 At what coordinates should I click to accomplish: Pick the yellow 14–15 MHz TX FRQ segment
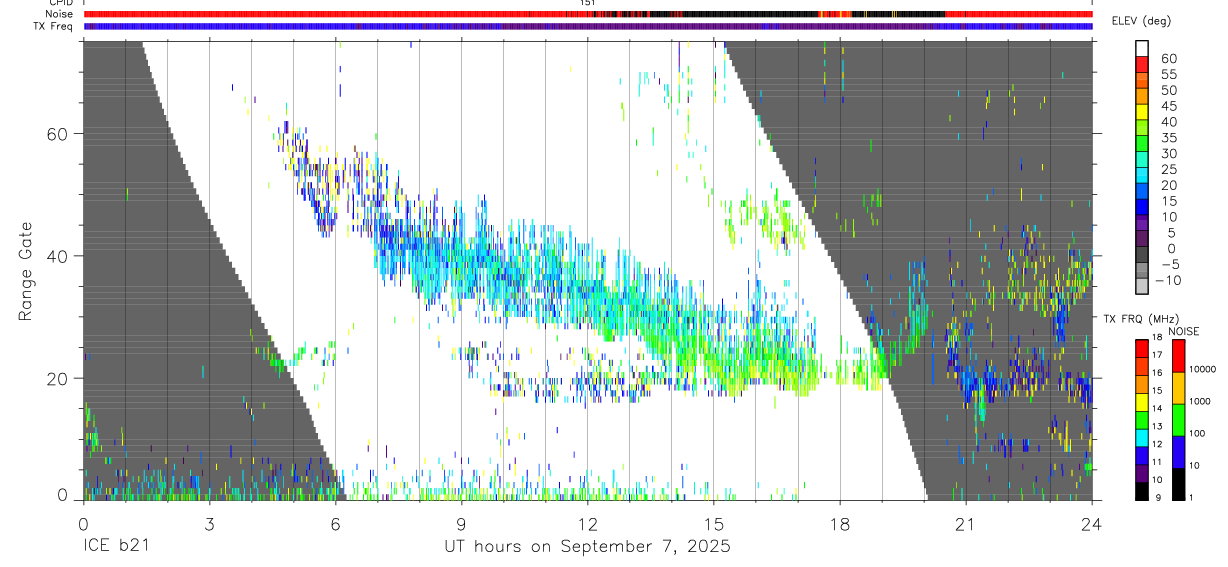(x=1141, y=401)
